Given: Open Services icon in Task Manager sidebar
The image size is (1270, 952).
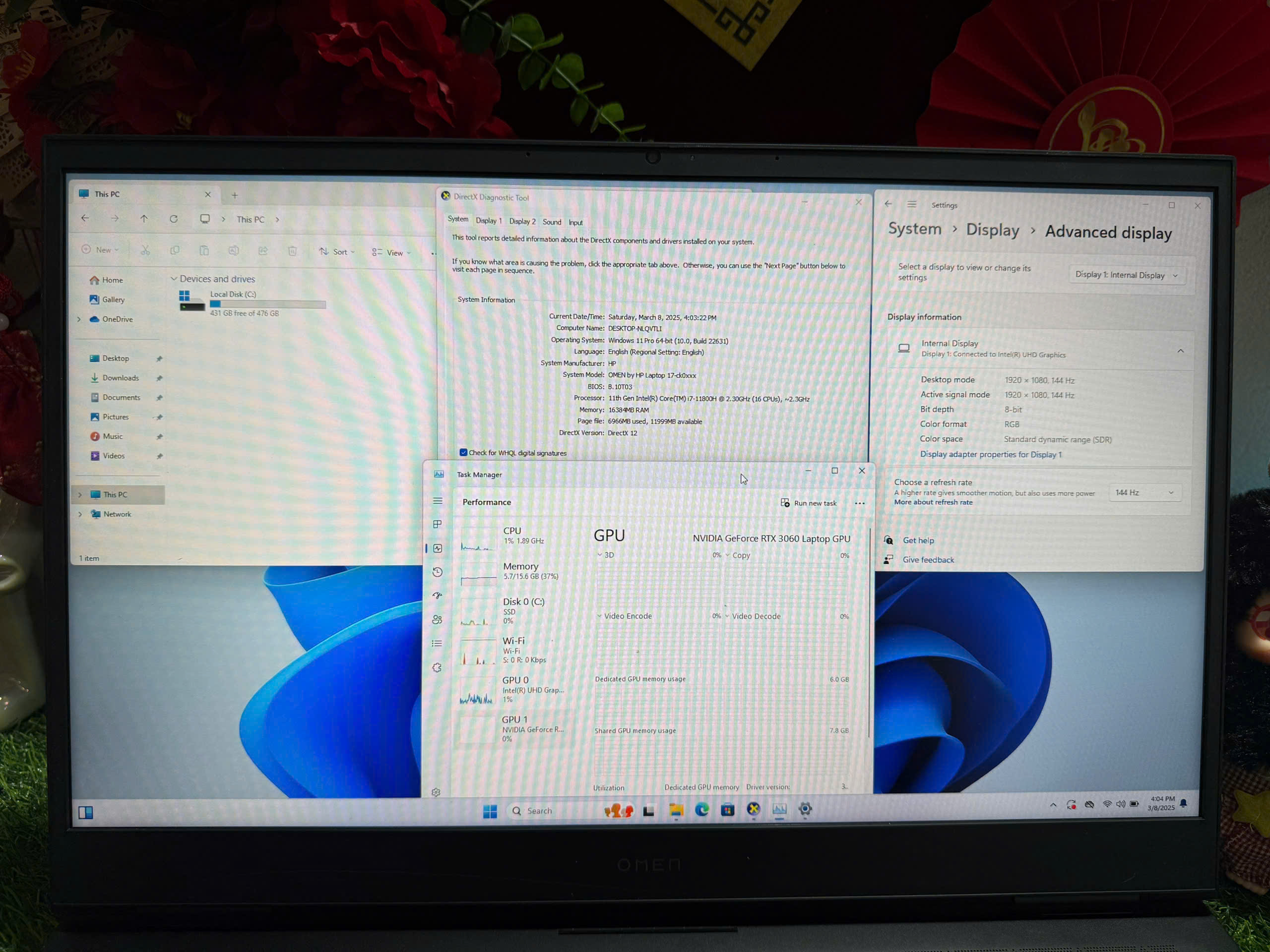Looking at the screenshot, I should click(x=437, y=667).
